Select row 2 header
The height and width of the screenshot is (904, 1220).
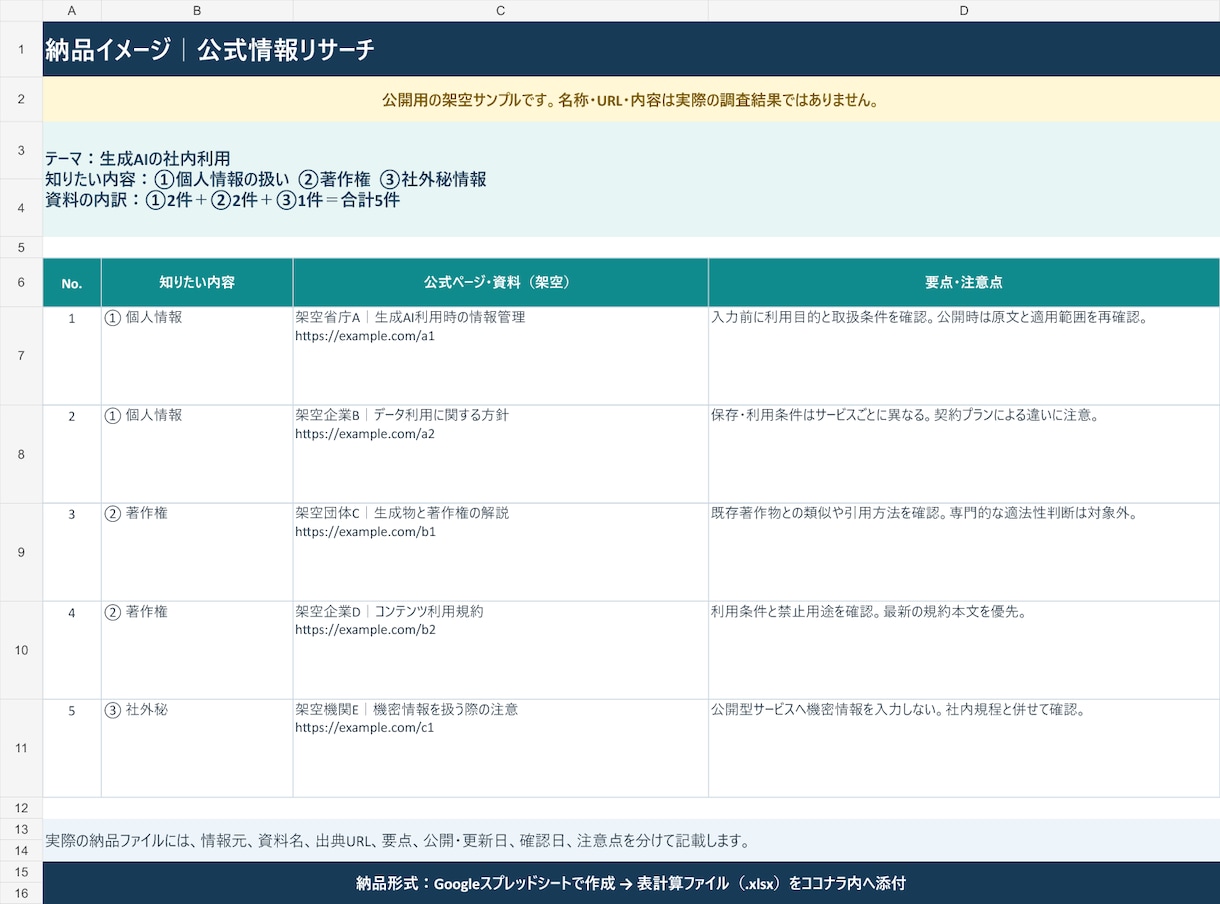click(21, 99)
